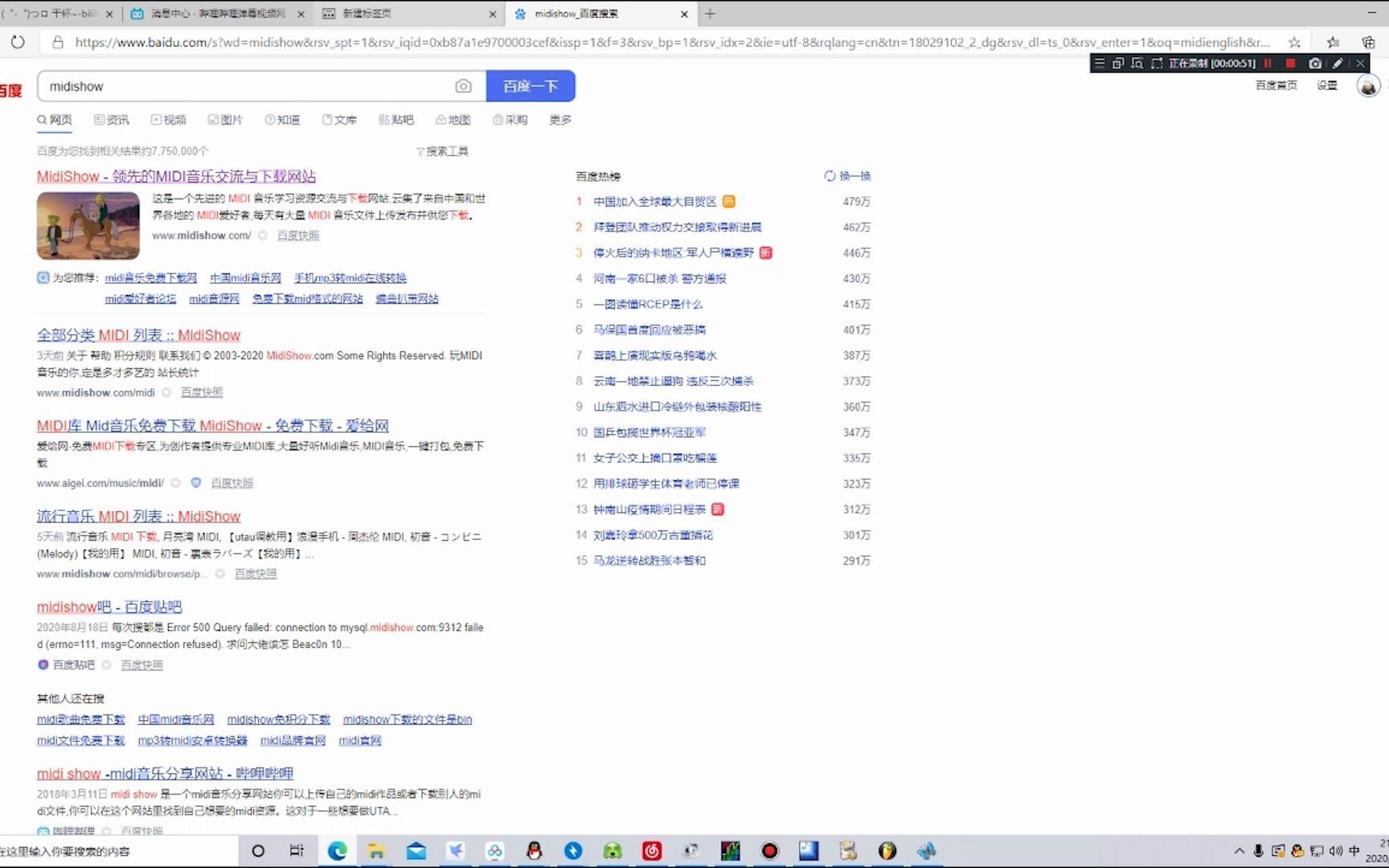Image resolution: width=1389 pixels, height=868 pixels.
Task: Open the Mail app on taskbar
Action: pos(416,851)
